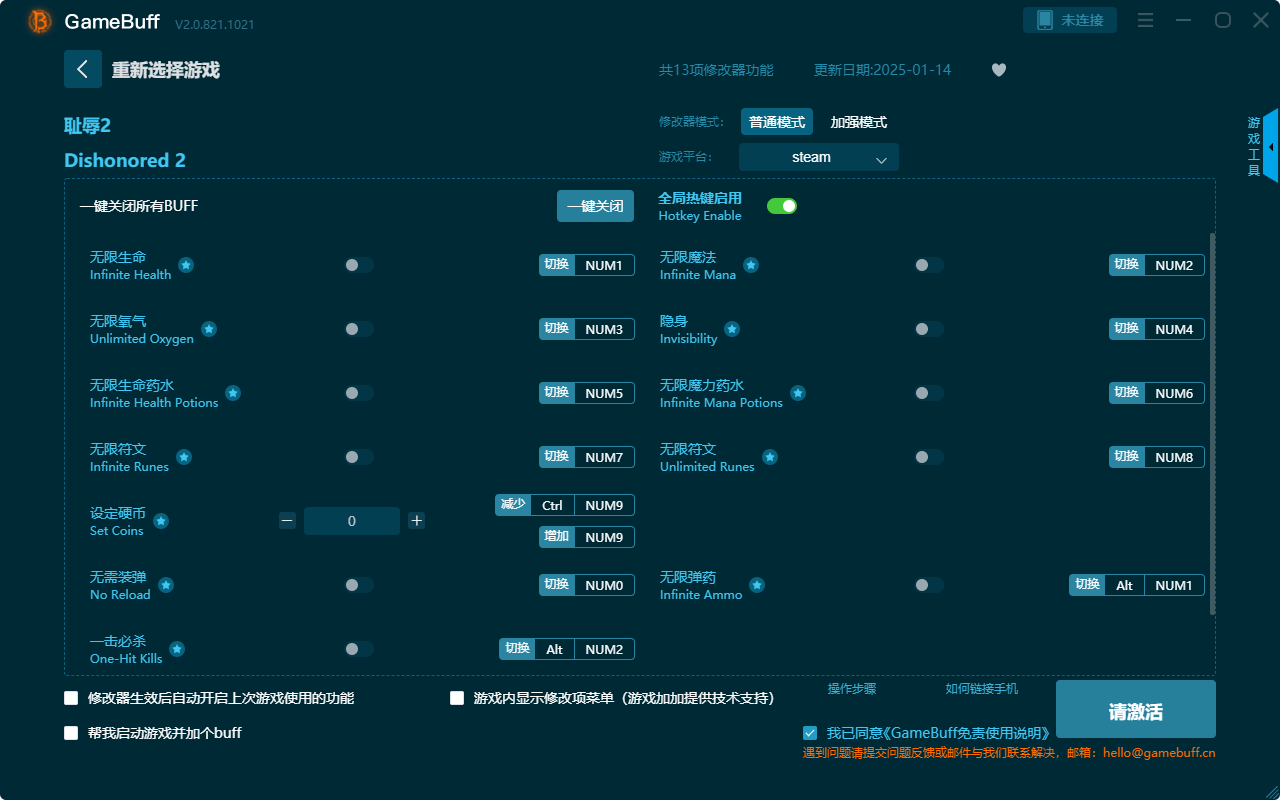Click the star icon next to Infinite Ammo
1280x800 pixels.
(x=758, y=585)
